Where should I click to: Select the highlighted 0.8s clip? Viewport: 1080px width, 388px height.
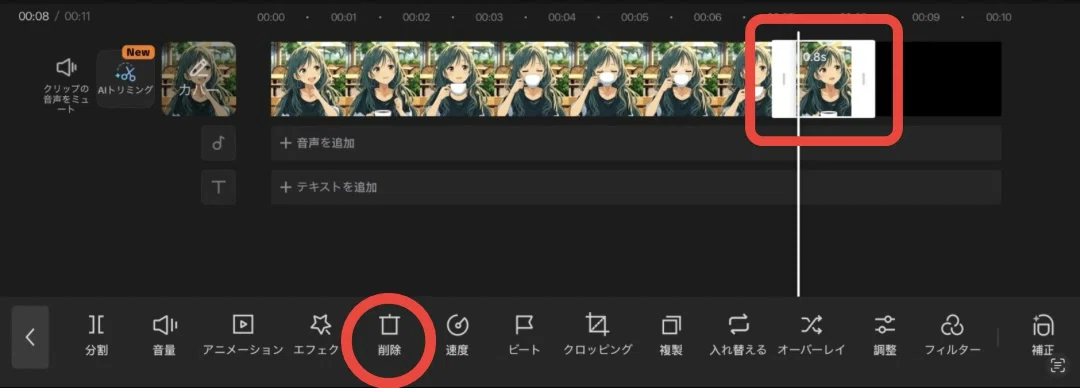(824, 79)
